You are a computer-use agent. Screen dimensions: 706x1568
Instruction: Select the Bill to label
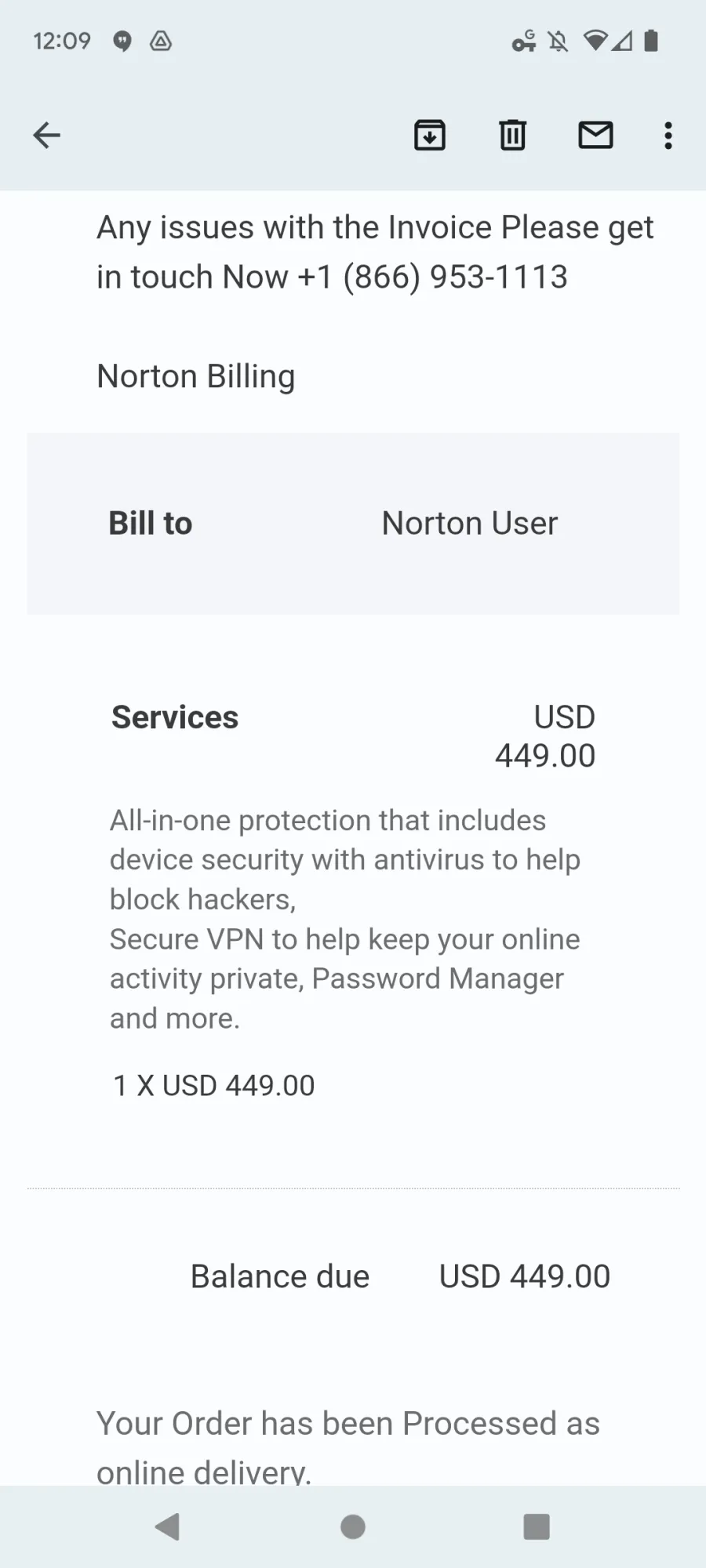[151, 523]
